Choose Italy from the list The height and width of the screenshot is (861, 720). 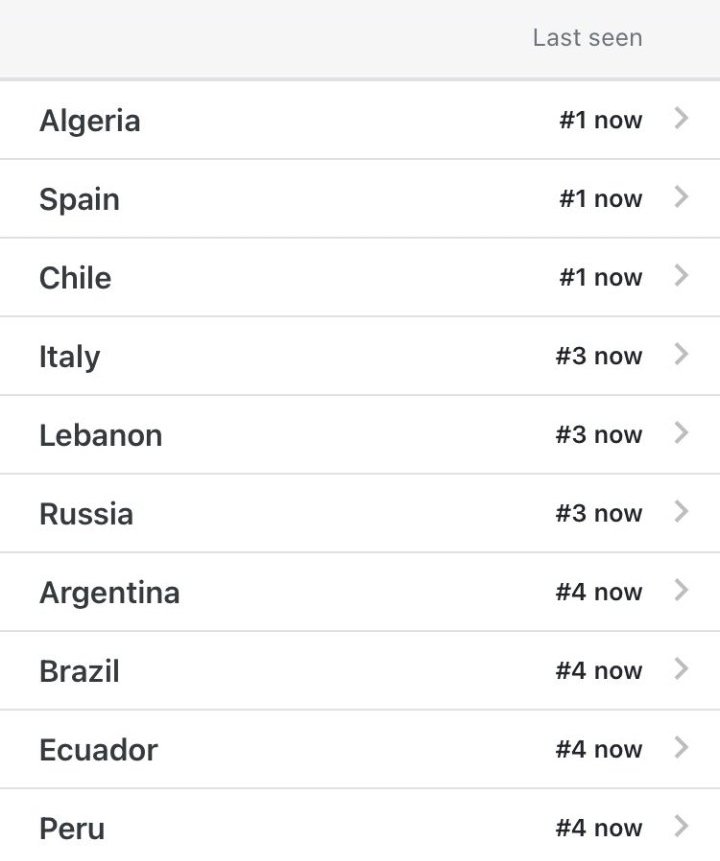70,356
